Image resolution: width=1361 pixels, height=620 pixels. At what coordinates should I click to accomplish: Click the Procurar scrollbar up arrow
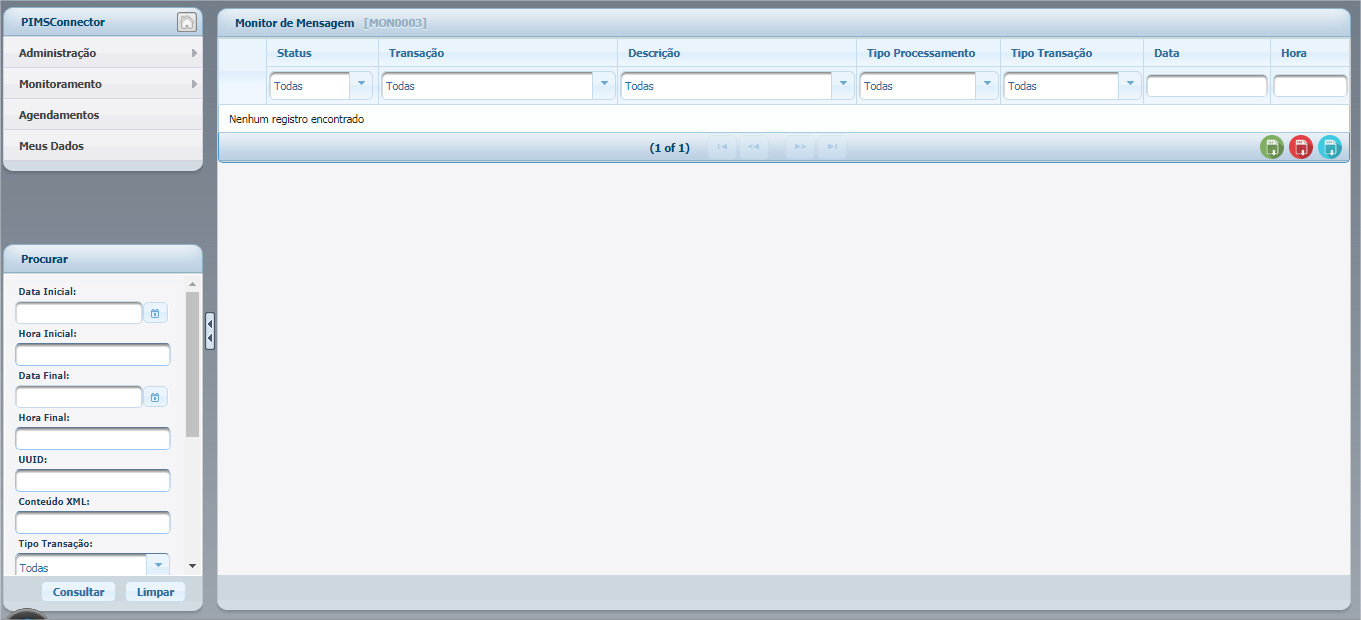192,285
